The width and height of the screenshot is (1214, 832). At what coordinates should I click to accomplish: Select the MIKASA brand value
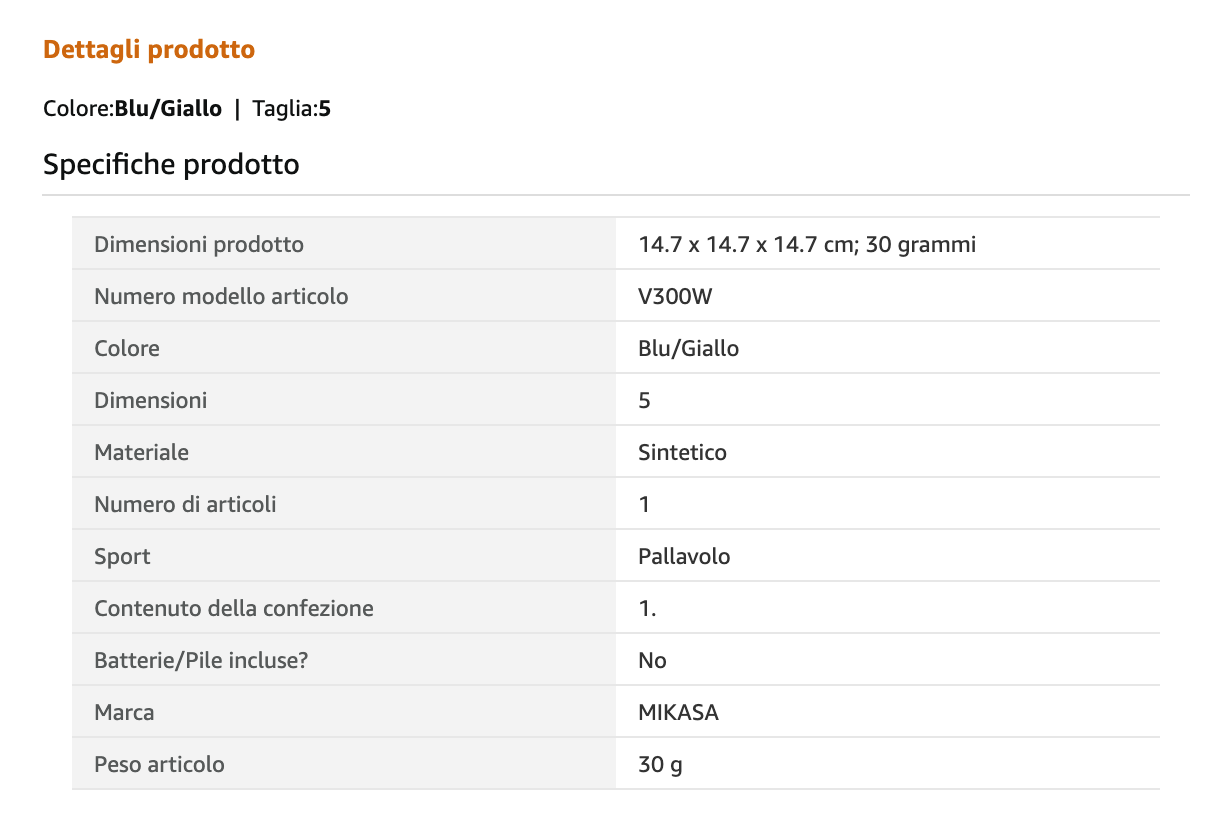[x=678, y=712]
